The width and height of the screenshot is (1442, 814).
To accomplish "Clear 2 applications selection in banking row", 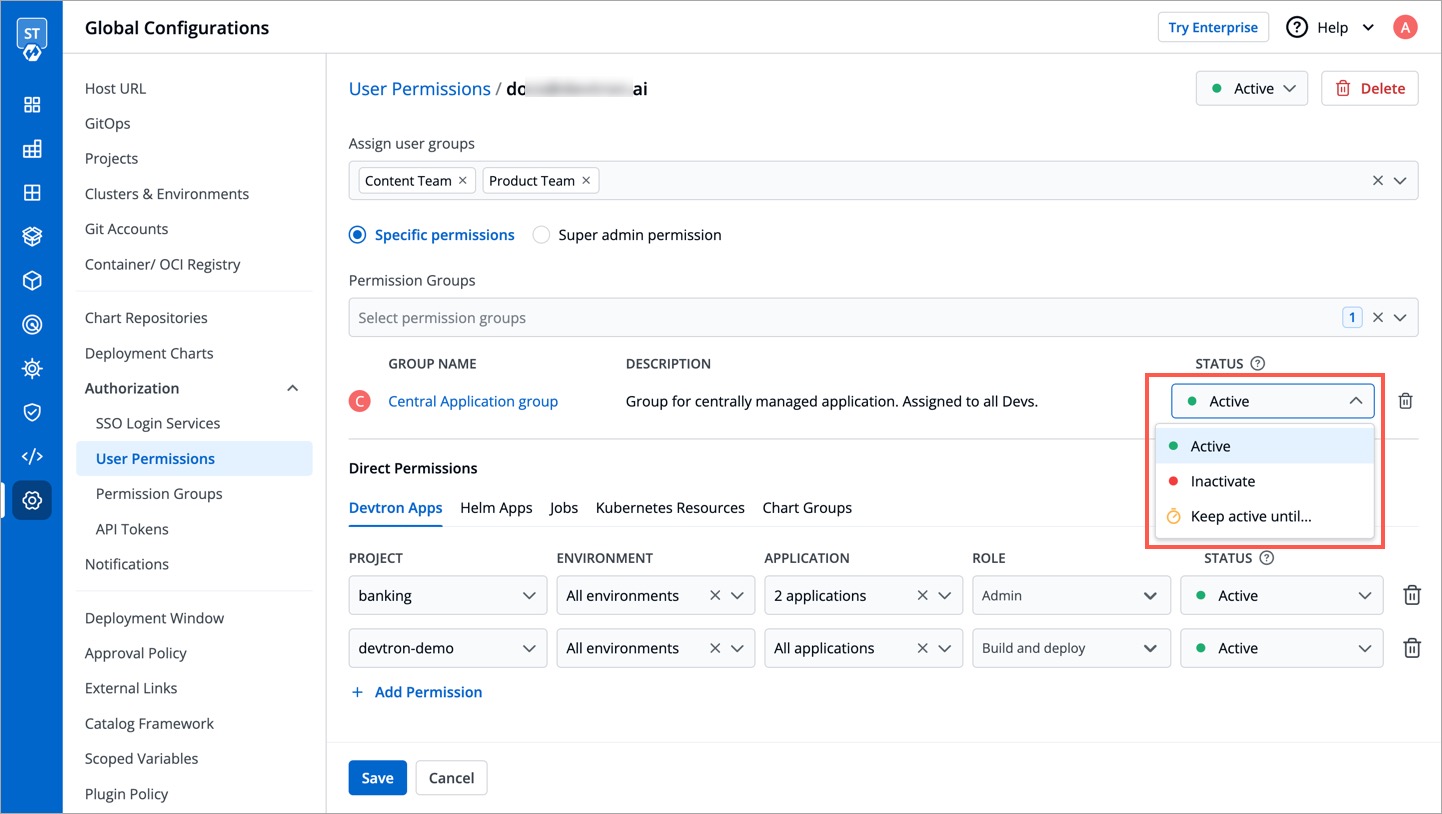I will (x=922, y=595).
